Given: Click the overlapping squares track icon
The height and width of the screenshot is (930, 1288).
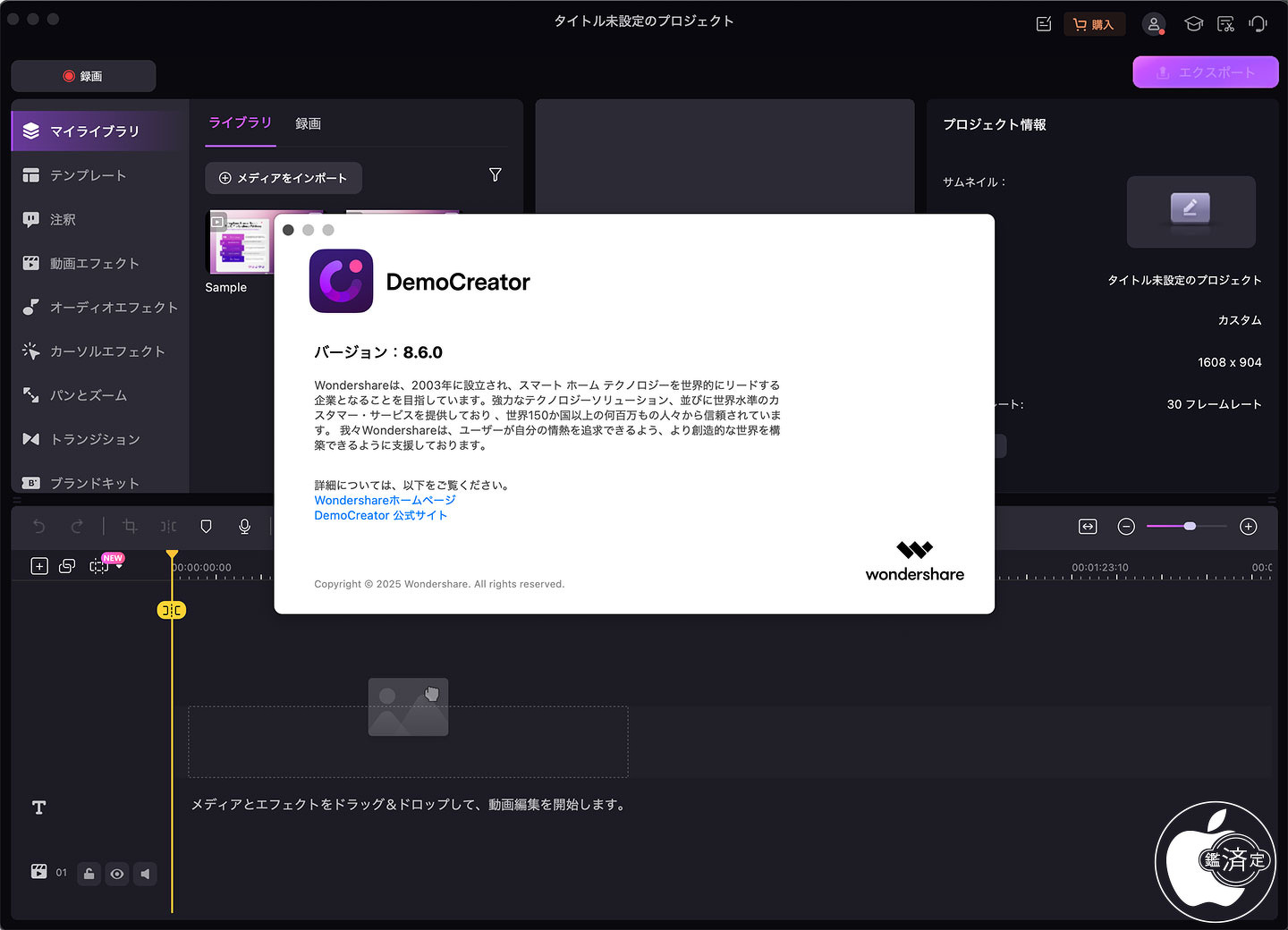Looking at the screenshot, I should [67, 566].
